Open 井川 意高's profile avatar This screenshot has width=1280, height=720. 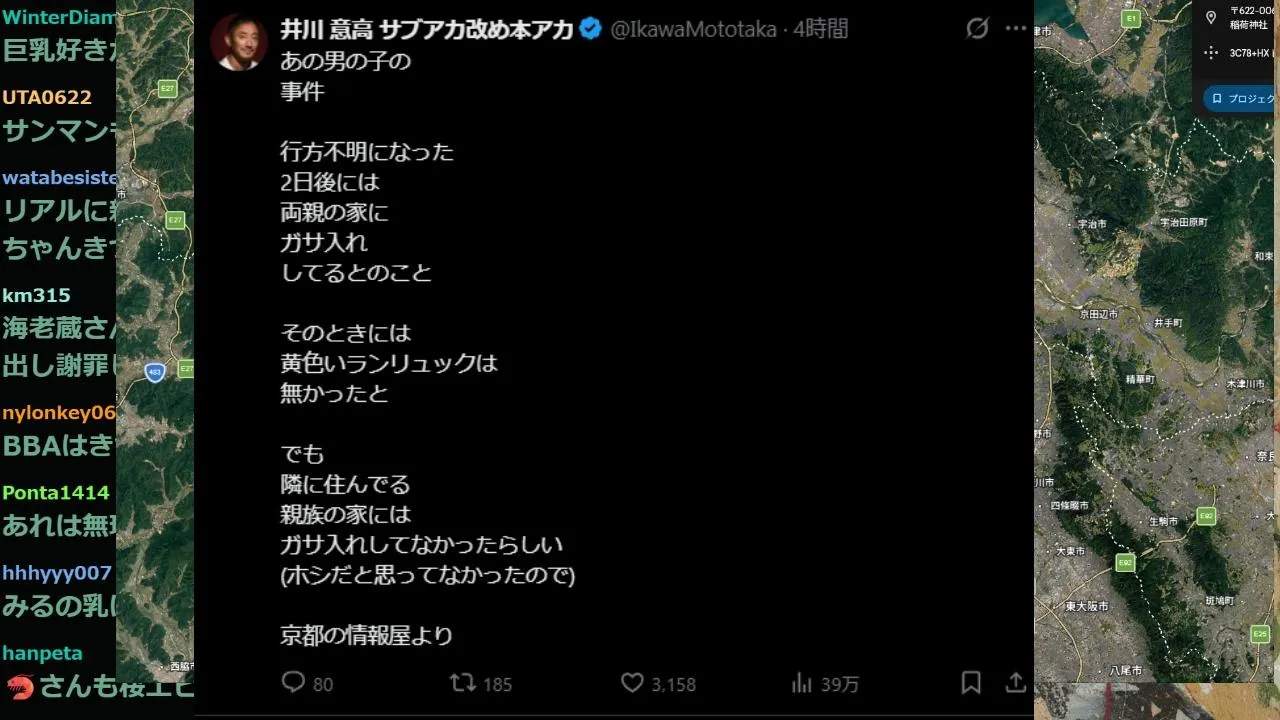tap(239, 43)
